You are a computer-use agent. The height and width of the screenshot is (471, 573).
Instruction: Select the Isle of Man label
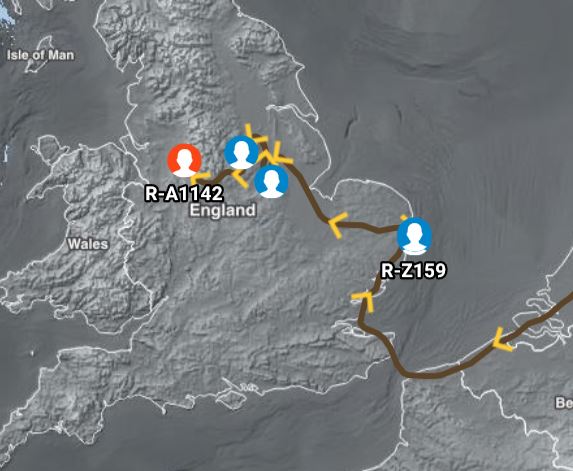[41, 55]
